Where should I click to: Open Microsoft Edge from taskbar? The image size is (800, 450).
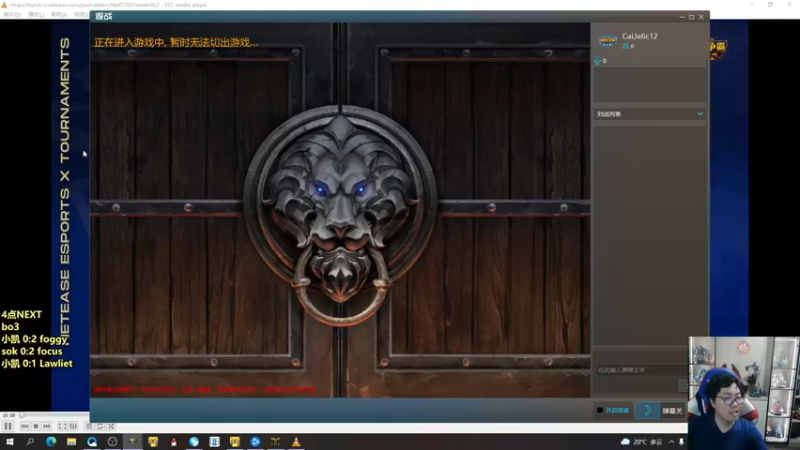51,442
